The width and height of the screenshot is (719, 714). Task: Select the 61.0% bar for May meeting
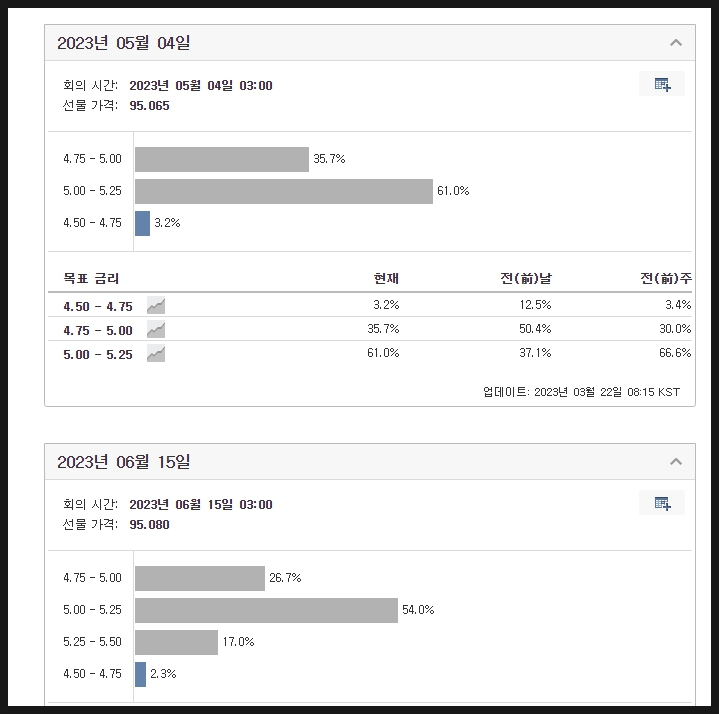coord(284,191)
